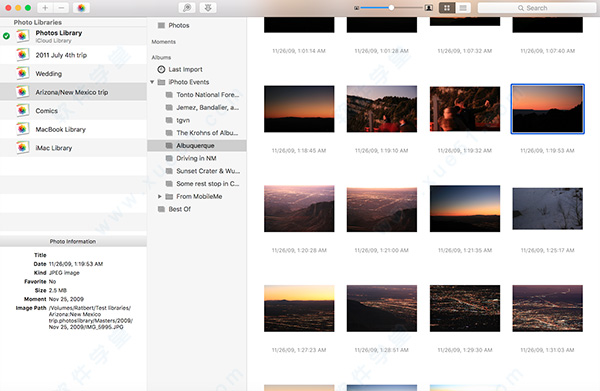
Task: Click the find duplicates toolbar icon
Action: pos(187,8)
